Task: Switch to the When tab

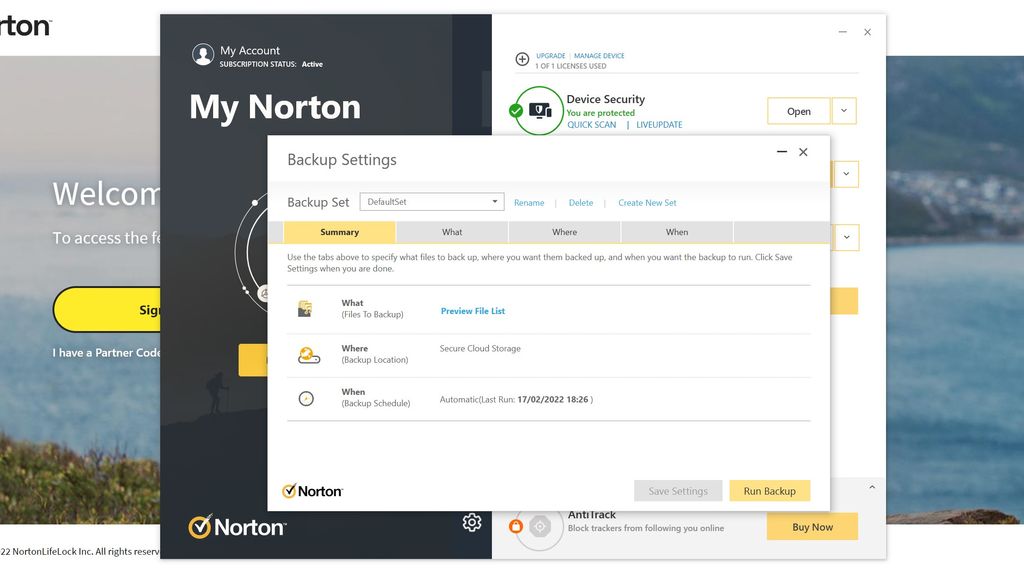Action: [x=677, y=231]
